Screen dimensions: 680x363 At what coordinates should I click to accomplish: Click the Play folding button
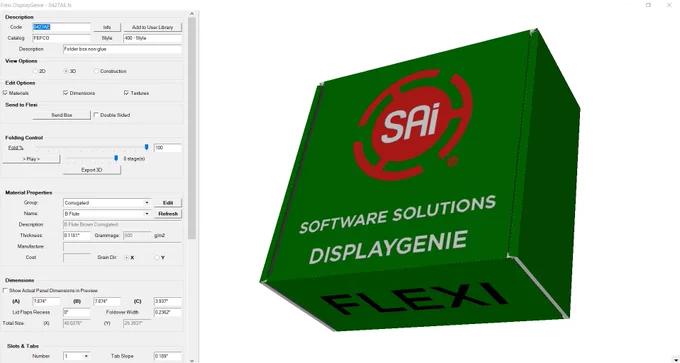pos(31,159)
